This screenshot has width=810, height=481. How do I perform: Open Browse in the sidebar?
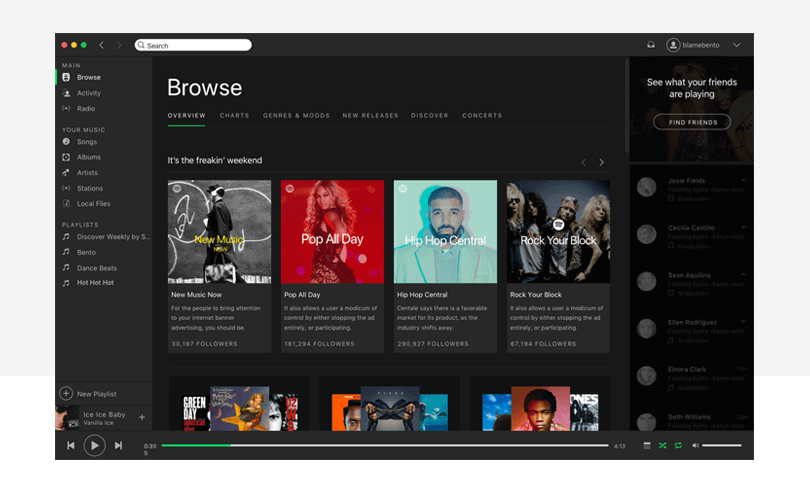[x=88, y=77]
